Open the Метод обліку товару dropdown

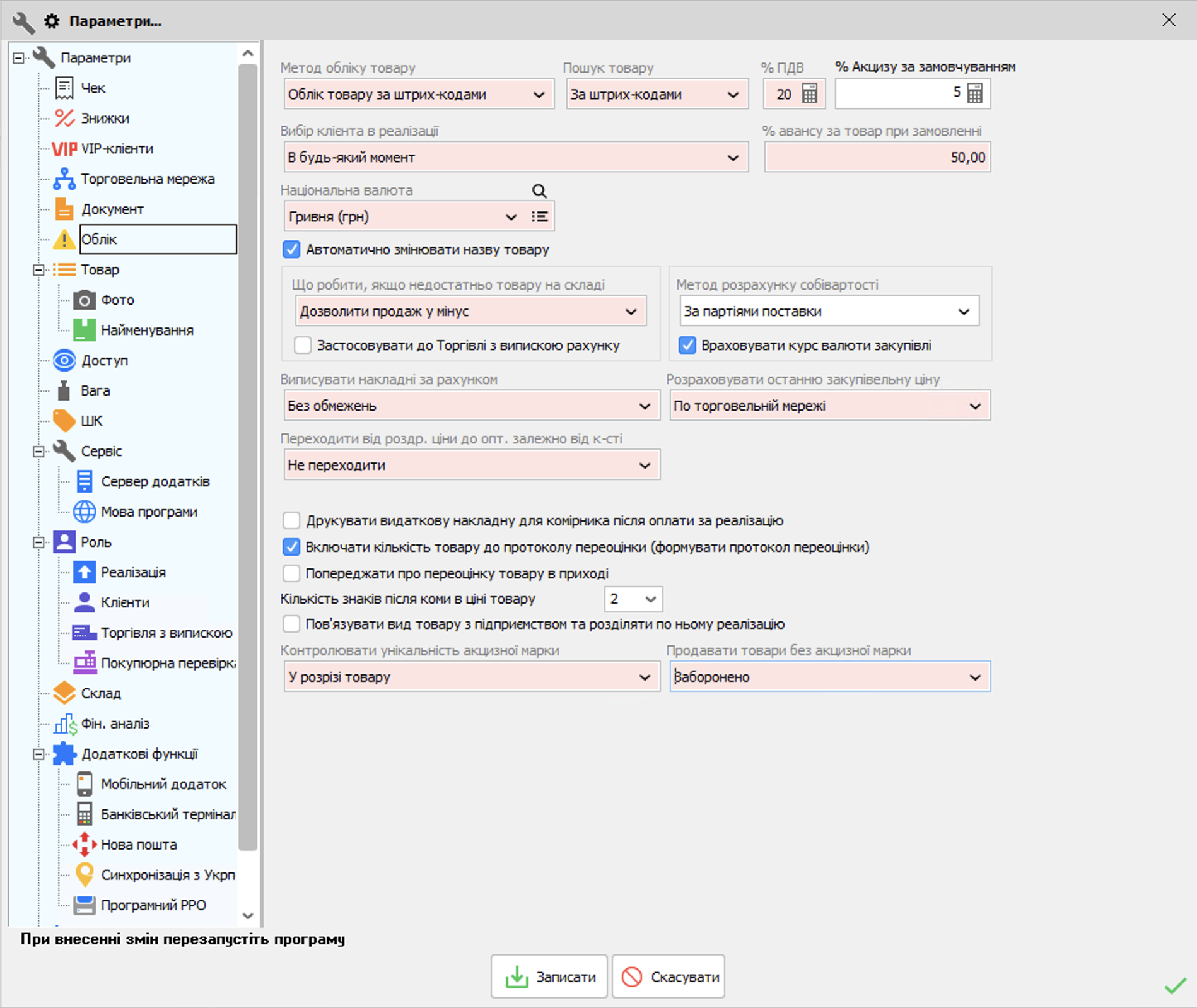tap(419, 95)
